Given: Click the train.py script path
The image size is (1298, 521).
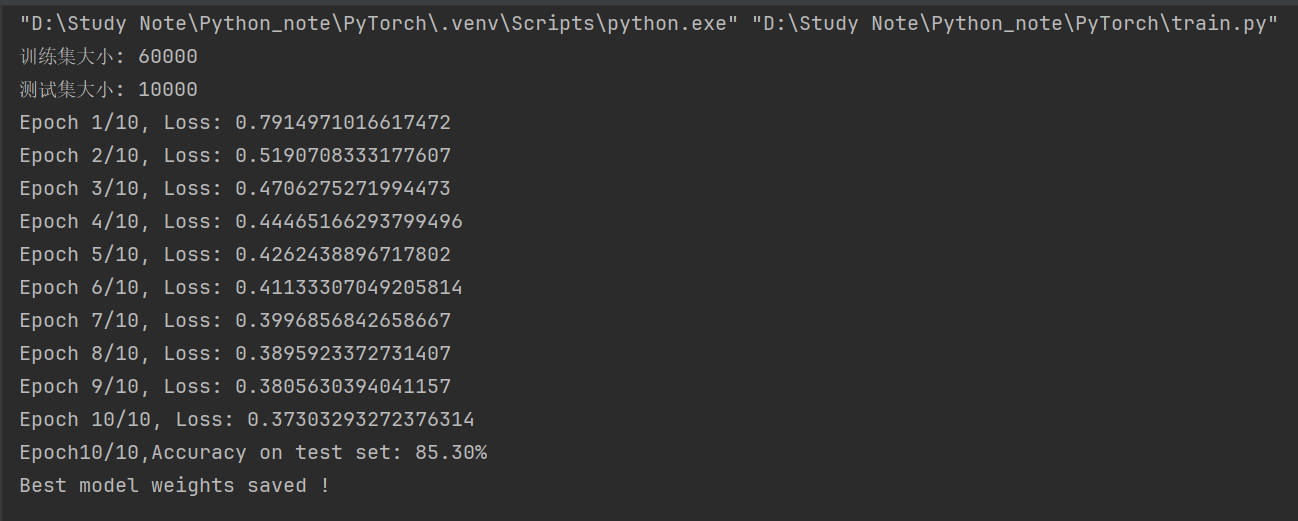Looking at the screenshot, I should [x=1015, y=24].
